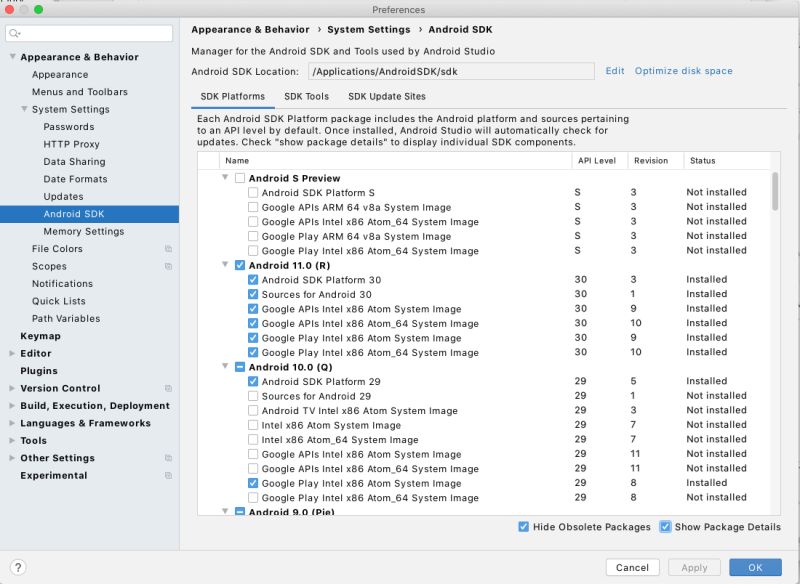
Task: Toggle Show Package Details checkbox
Action: click(665, 527)
